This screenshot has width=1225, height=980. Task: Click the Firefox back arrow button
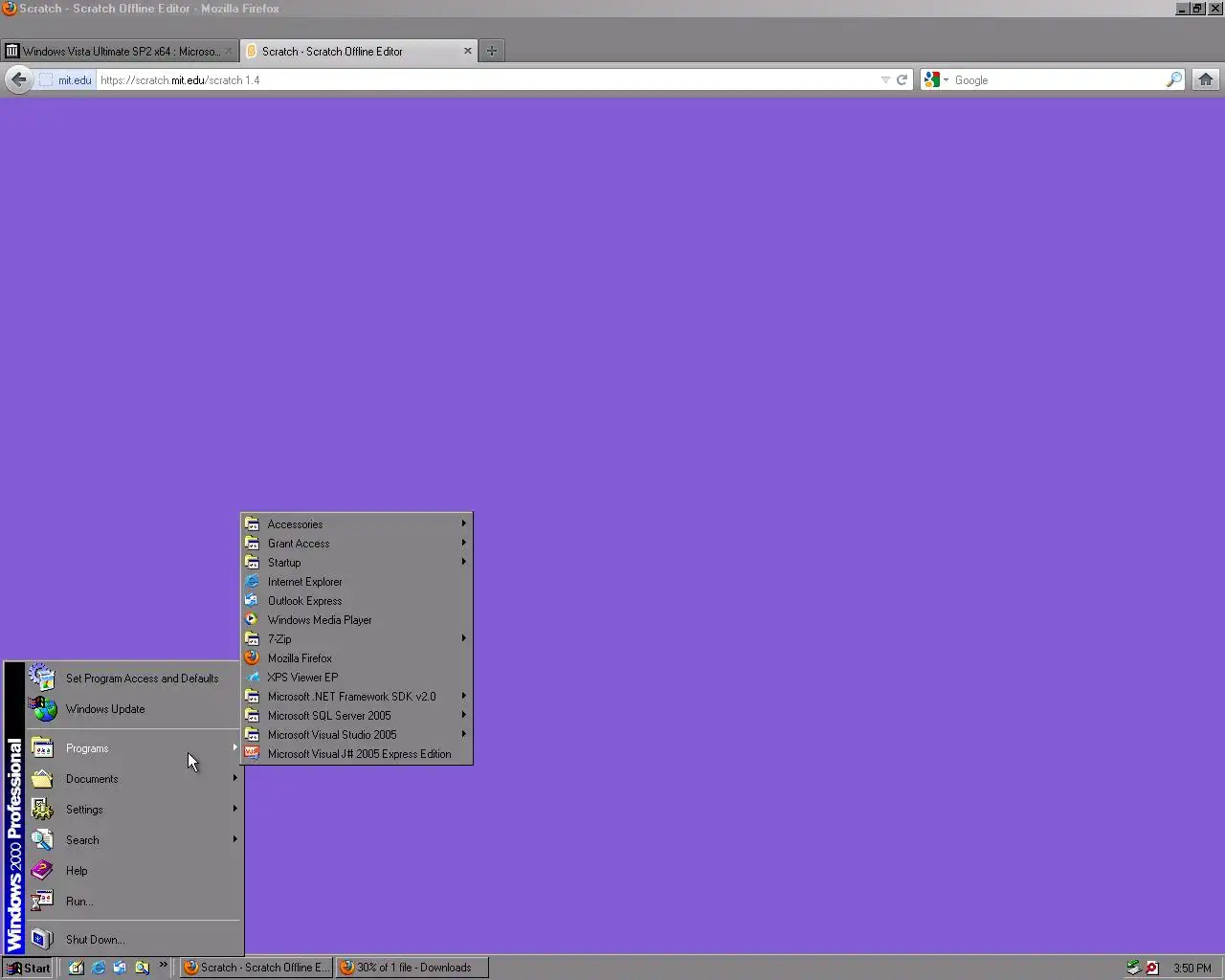pos(18,79)
